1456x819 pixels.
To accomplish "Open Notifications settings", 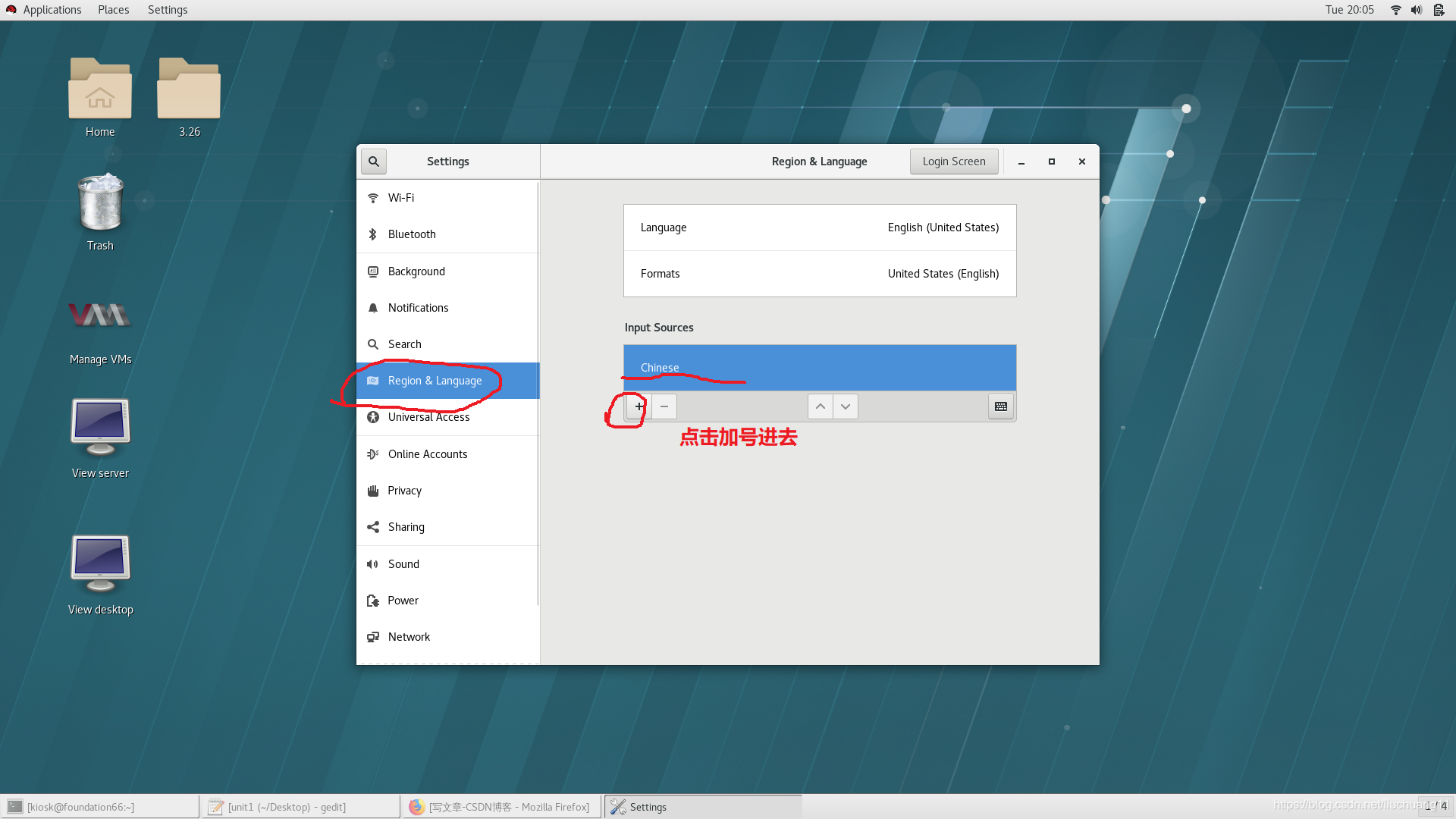I will coord(372,308).
